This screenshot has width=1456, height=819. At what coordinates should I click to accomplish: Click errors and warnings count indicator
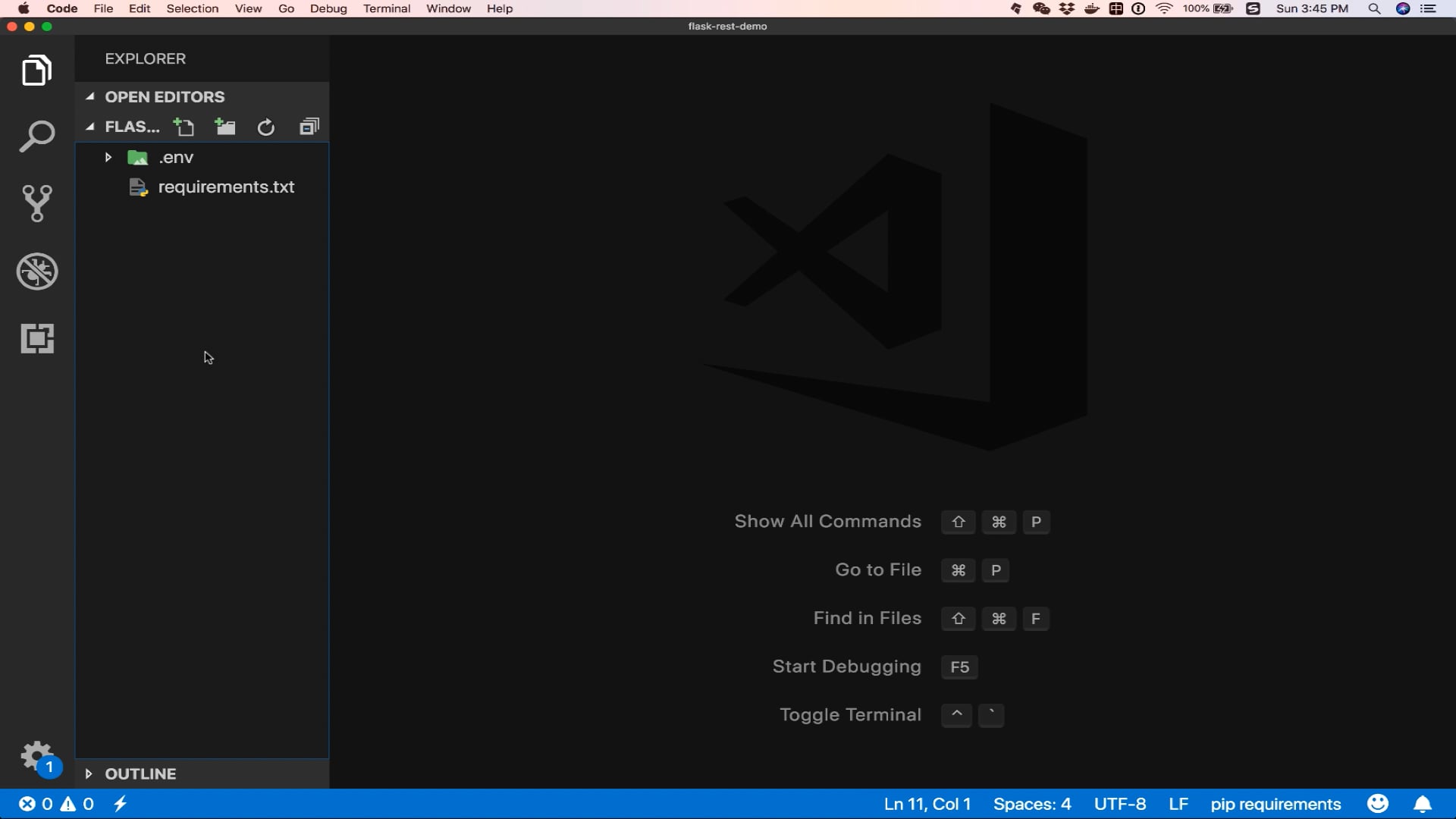tap(56, 804)
